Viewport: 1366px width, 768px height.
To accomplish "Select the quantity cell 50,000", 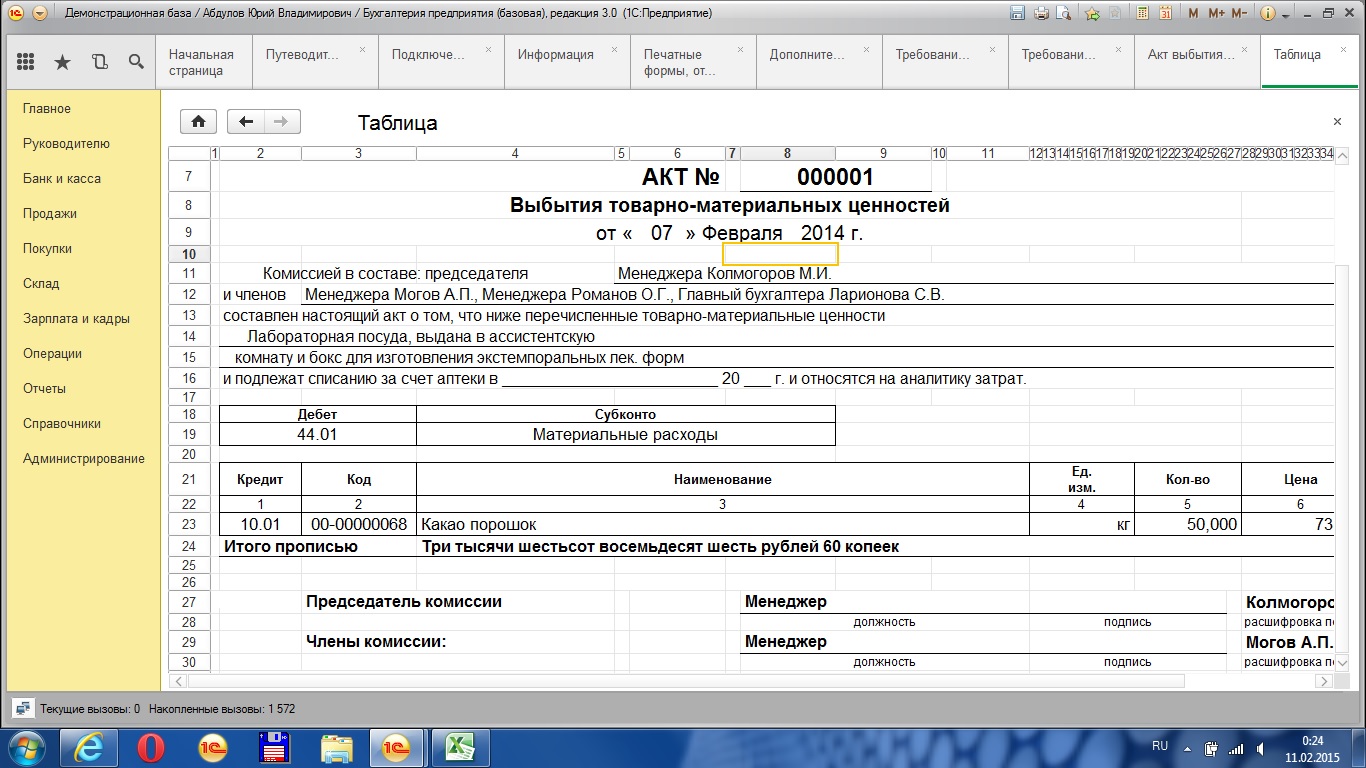I will pyautogui.click(x=1188, y=524).
